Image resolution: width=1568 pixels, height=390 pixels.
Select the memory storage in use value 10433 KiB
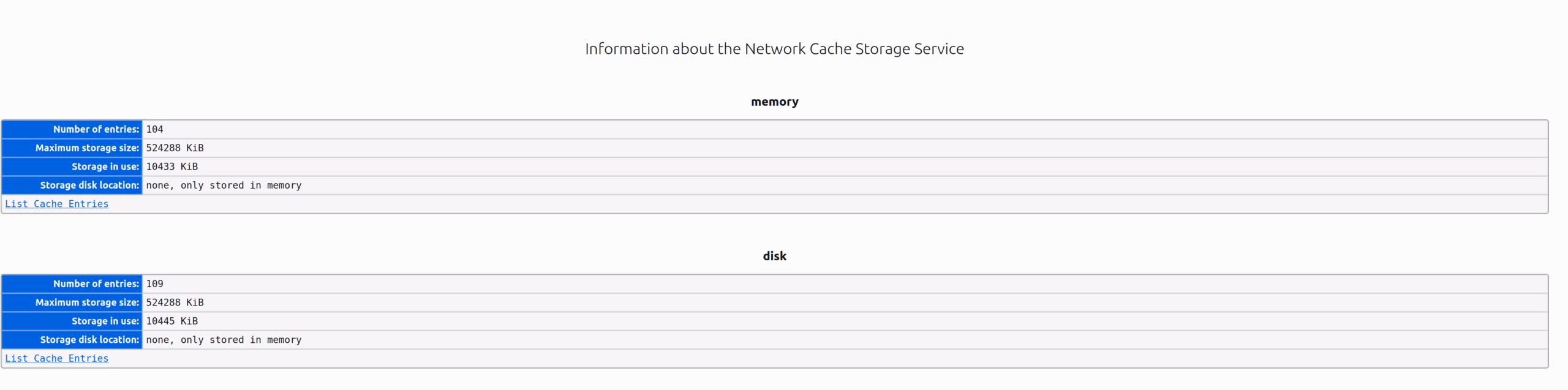171,167
